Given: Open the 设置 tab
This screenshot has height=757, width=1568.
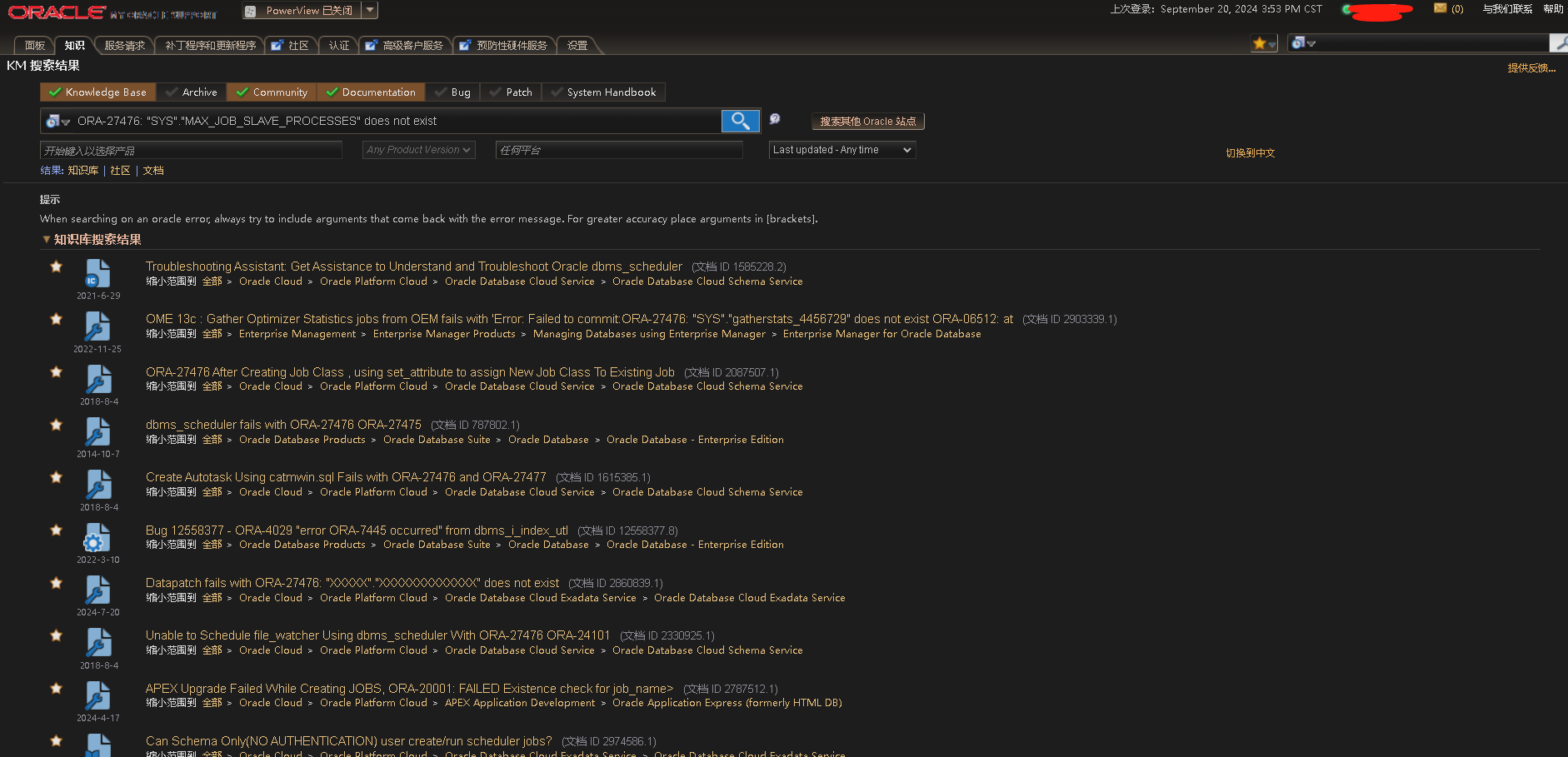Looking at the screenshot, I should tap(577, 46).
